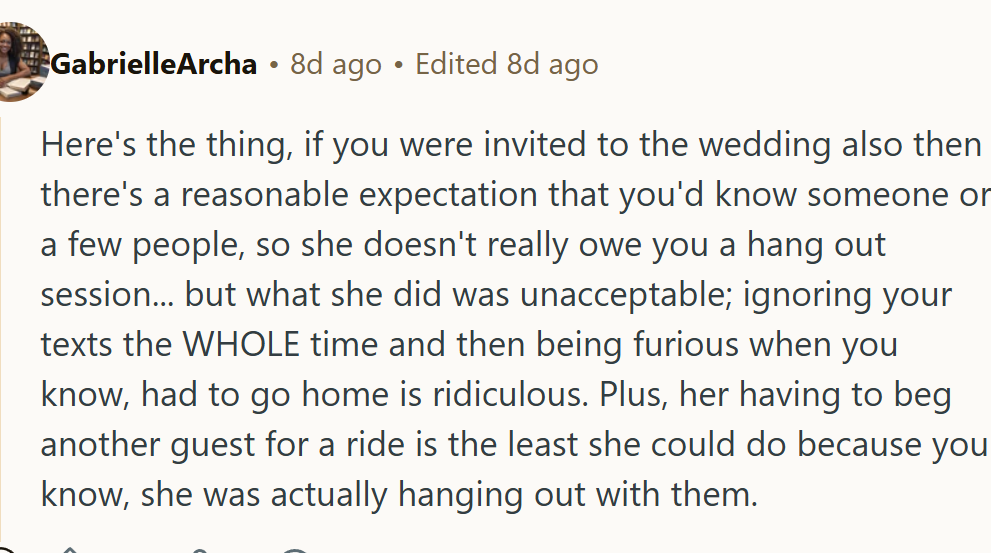Downvote GabrielleArcha's comment

200,549
